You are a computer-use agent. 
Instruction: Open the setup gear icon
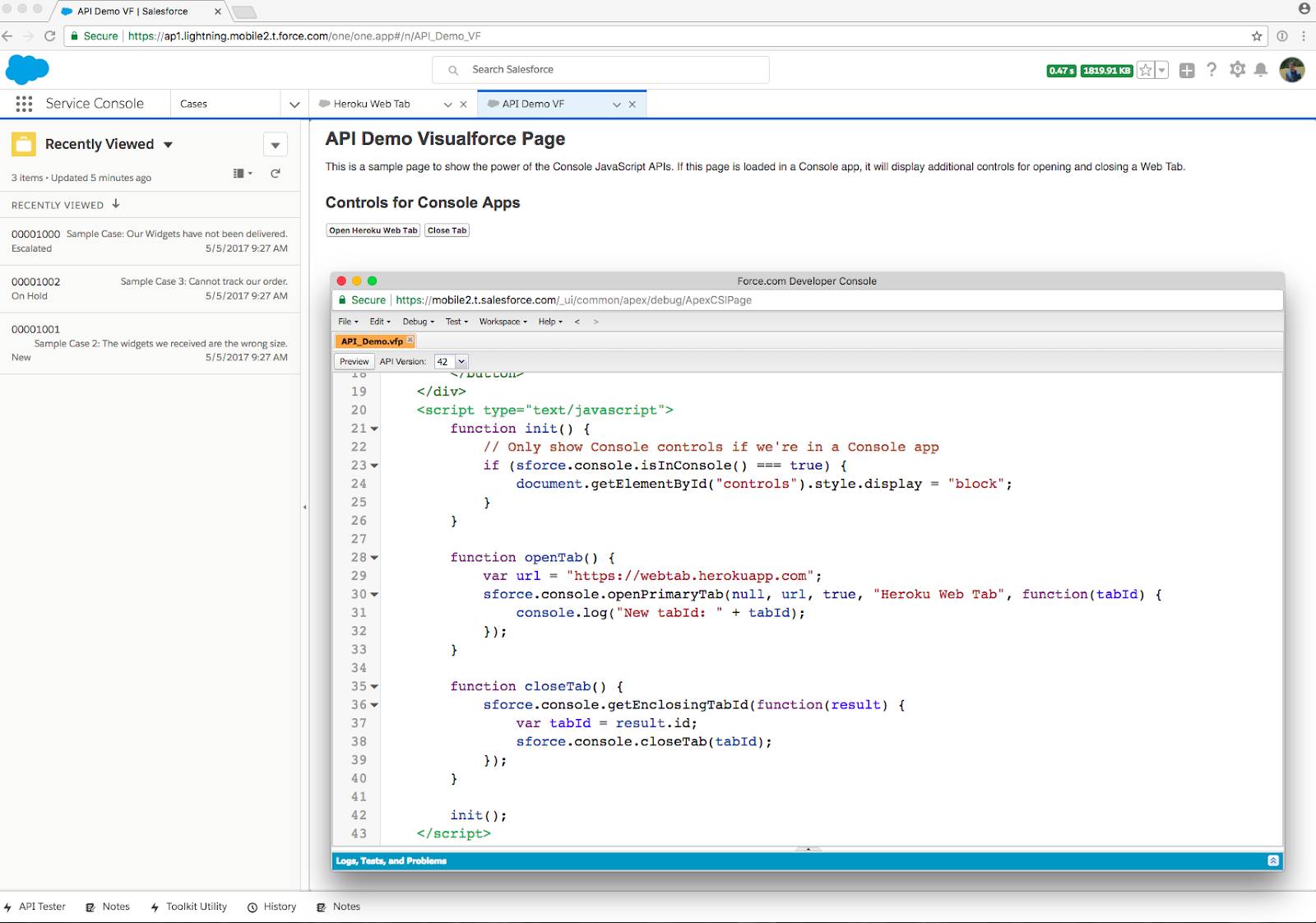[1237, 70]
